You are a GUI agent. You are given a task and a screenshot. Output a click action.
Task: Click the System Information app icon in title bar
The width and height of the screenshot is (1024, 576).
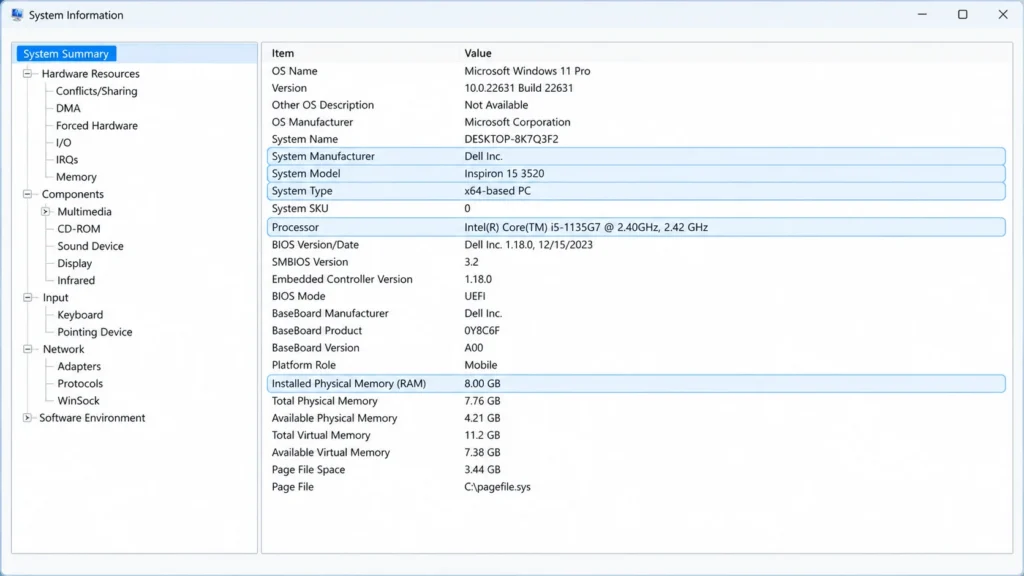[x=17, y=14]
